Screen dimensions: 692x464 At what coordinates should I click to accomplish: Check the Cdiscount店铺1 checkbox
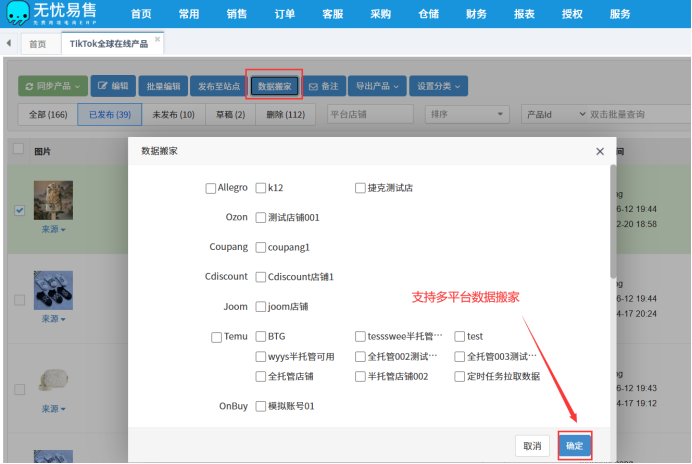(x=261, y=277)
